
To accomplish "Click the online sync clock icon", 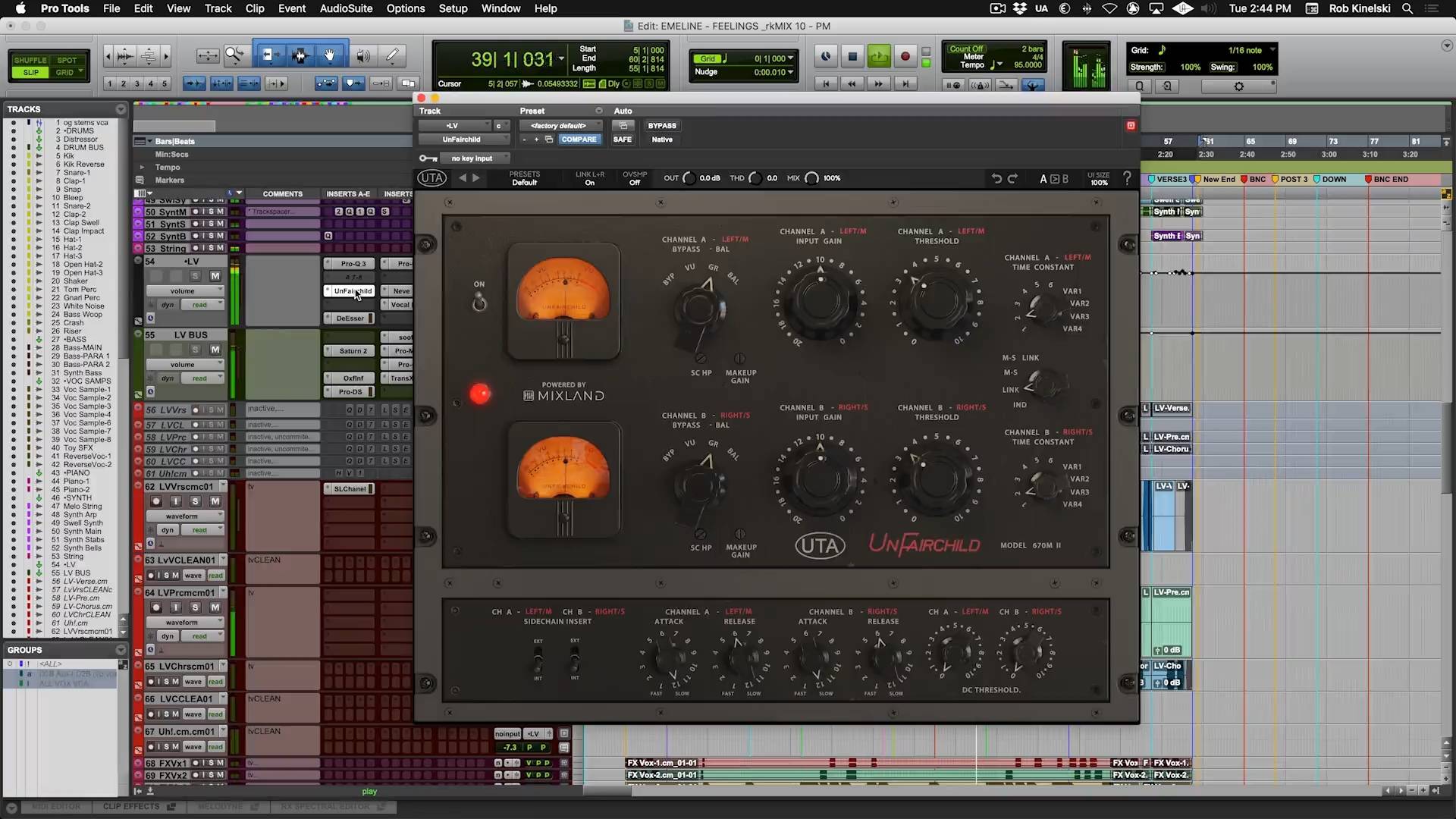I will [x=826, y=56].
